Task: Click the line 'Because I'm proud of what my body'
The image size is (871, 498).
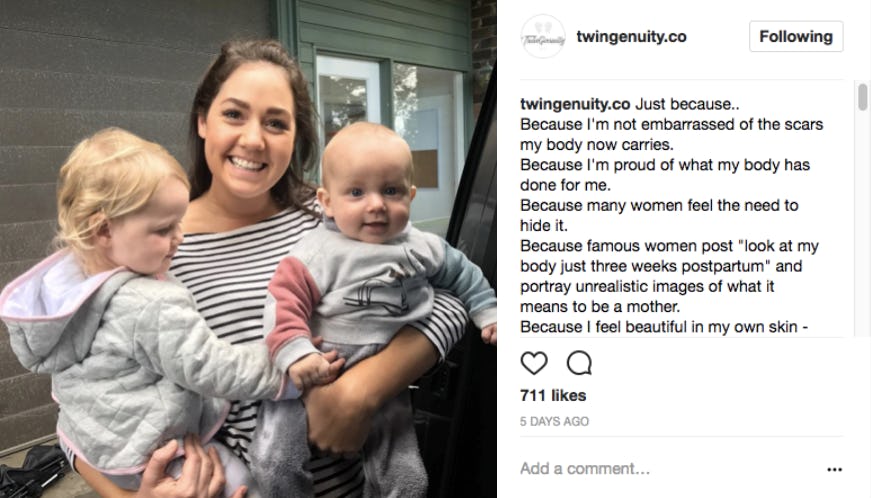Action: click(x=665, y=165)
